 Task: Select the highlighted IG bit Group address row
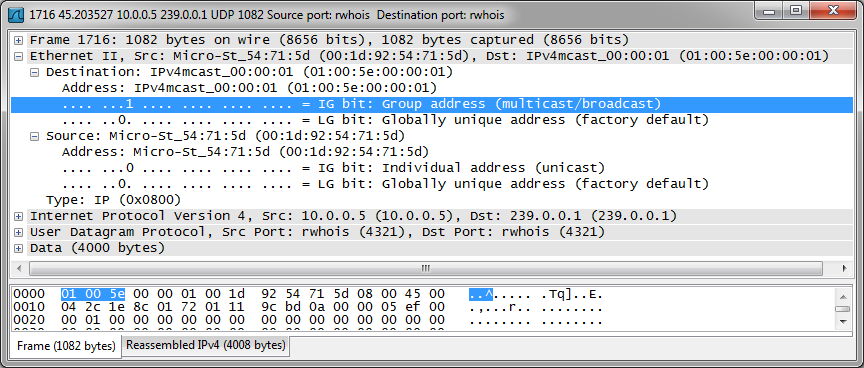tap(431, 104)
